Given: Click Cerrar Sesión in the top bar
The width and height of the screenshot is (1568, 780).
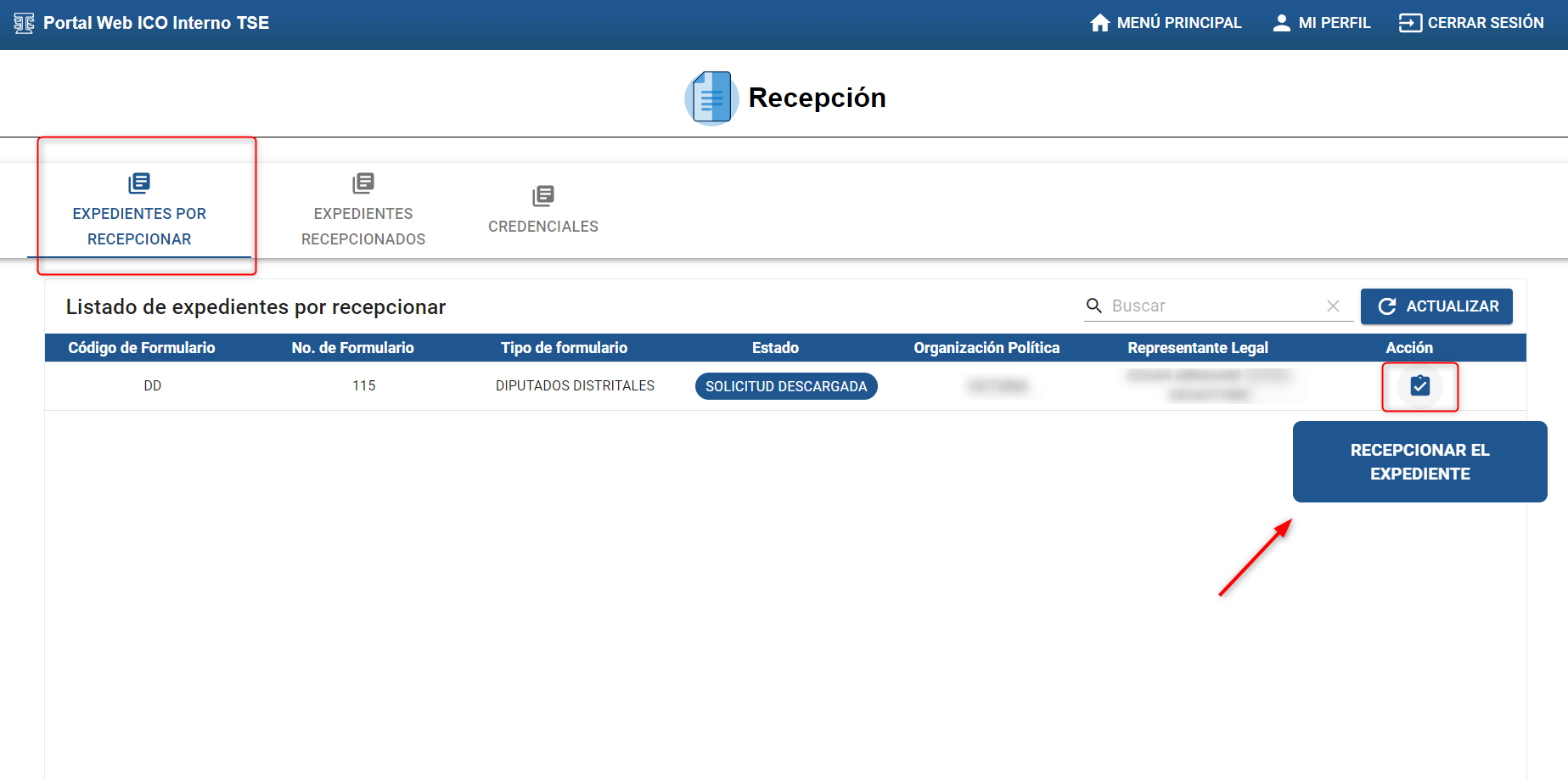Looking at the screenshot, I should click(1486, 22).
